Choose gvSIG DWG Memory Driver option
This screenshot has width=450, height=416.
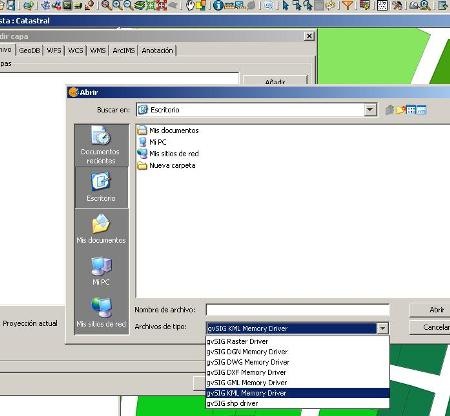pos(297,362)
